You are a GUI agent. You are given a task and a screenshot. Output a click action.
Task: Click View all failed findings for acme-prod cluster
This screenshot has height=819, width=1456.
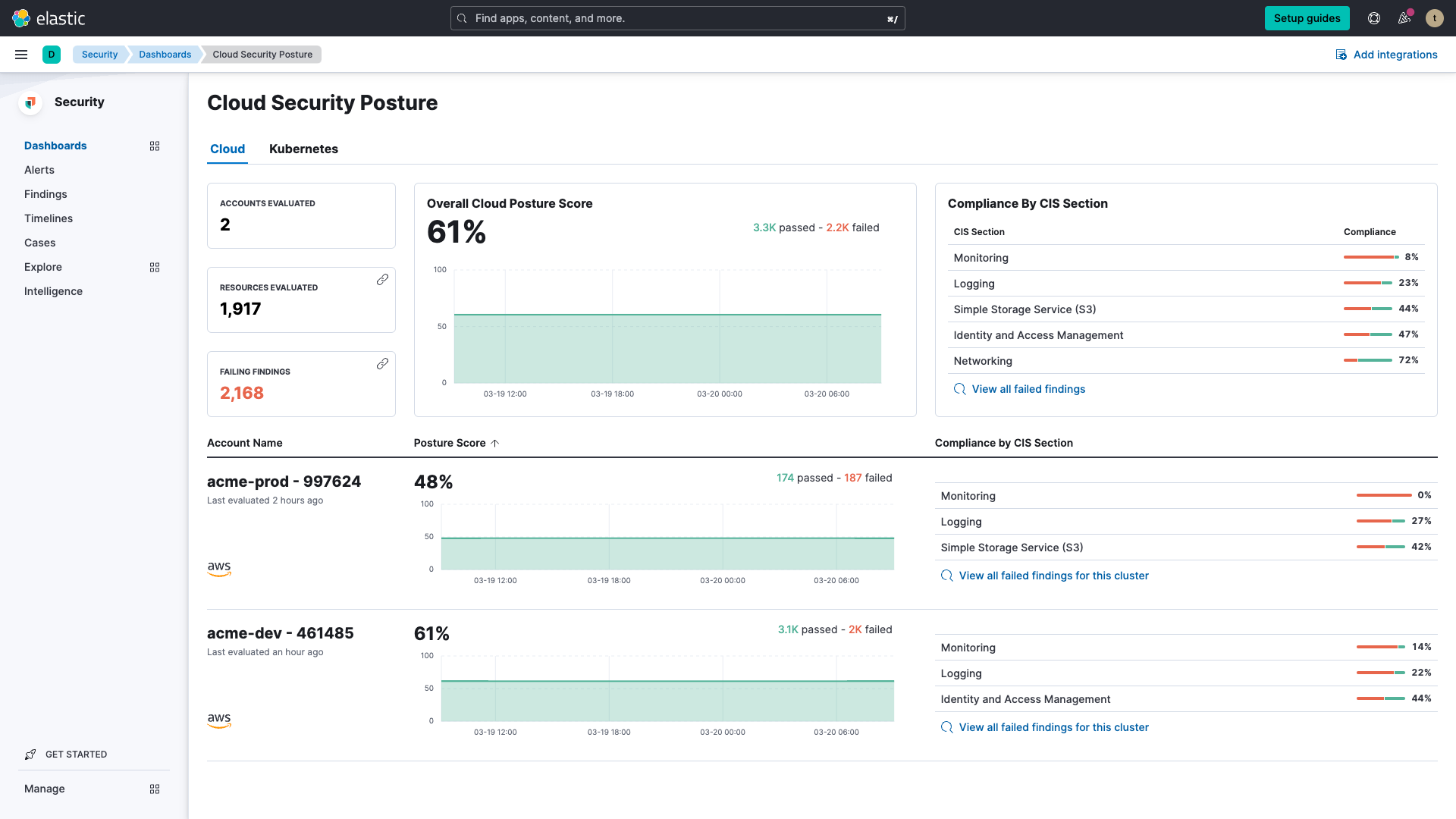pos(1053,575)
